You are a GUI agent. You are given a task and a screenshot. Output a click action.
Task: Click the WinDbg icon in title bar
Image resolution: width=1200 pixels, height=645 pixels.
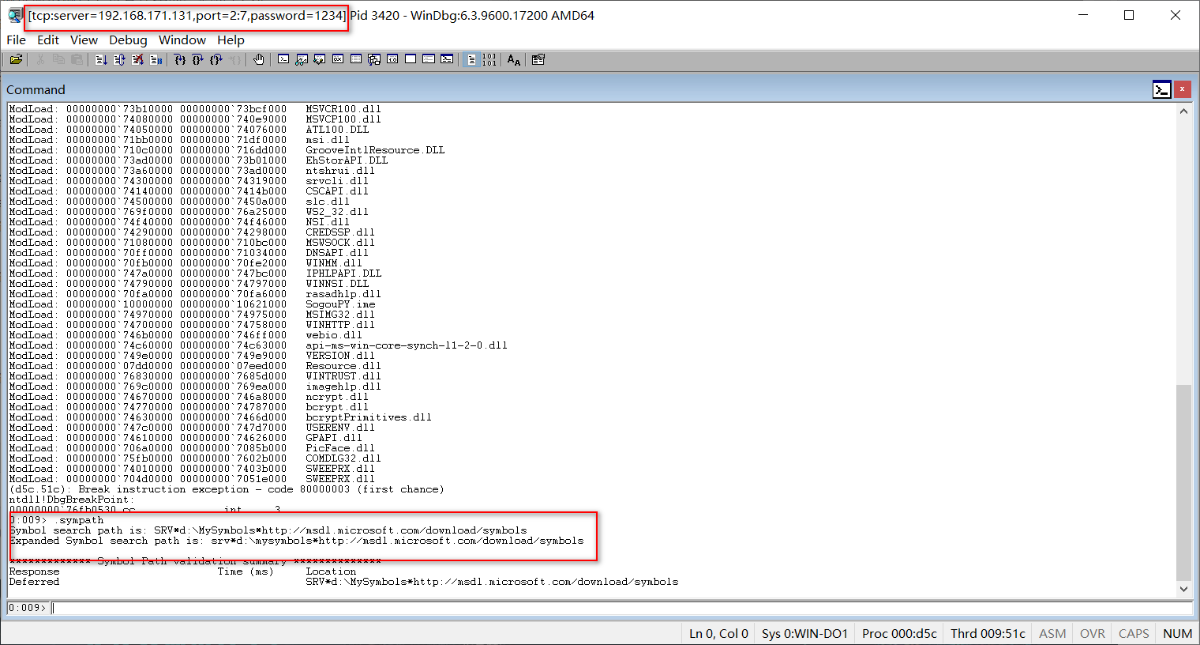pos(15,15)
